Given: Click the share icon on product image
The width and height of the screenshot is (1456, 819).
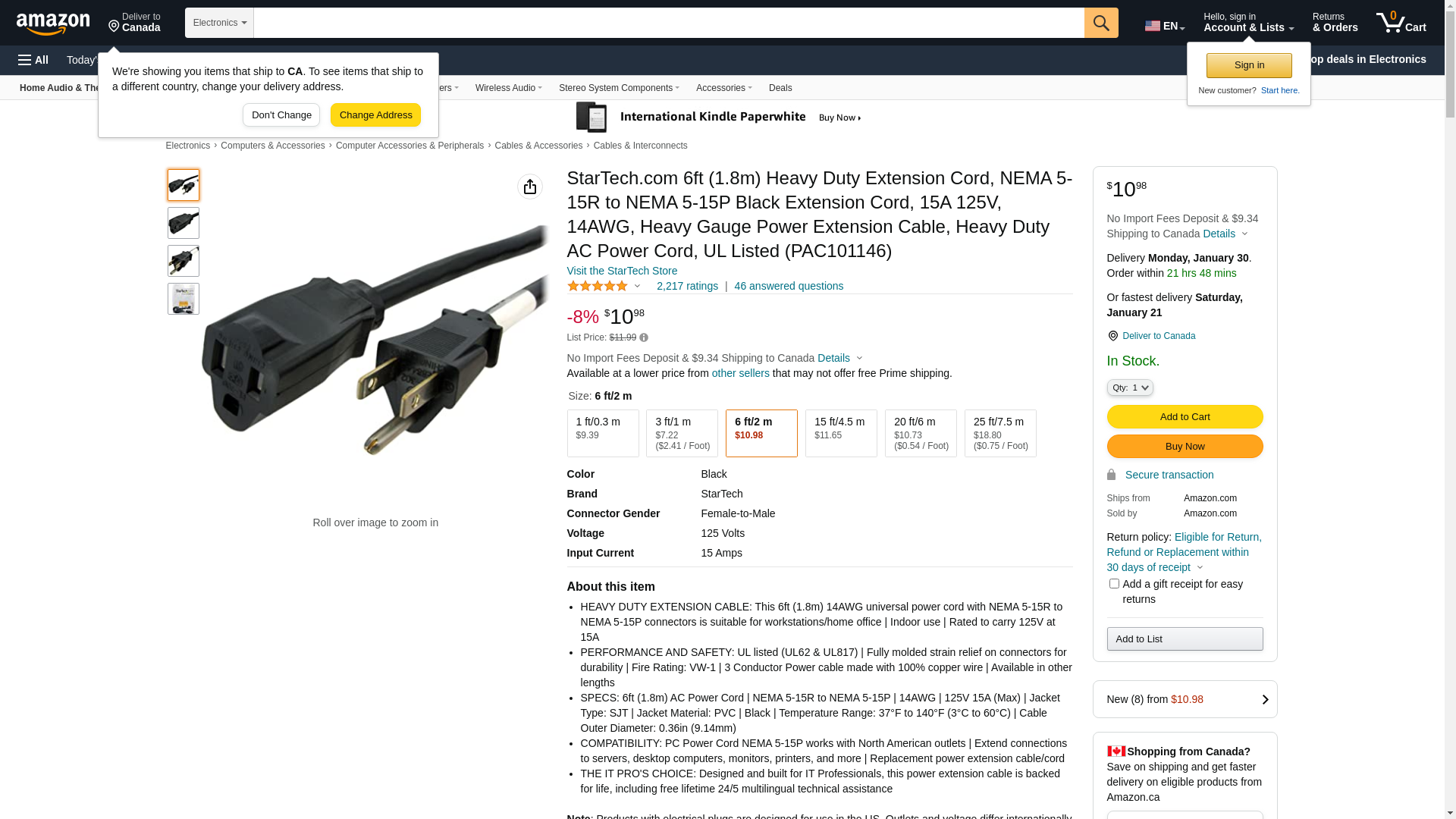Looking at the screenshot, I should (x=530, y=187).
